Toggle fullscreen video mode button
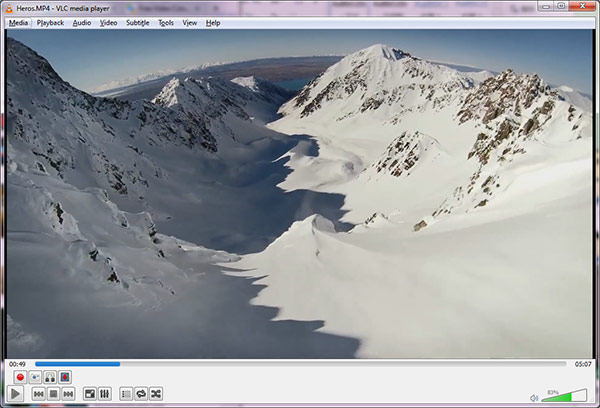The width and height of the screenshot is (600, 408). [x=90, y=393]
